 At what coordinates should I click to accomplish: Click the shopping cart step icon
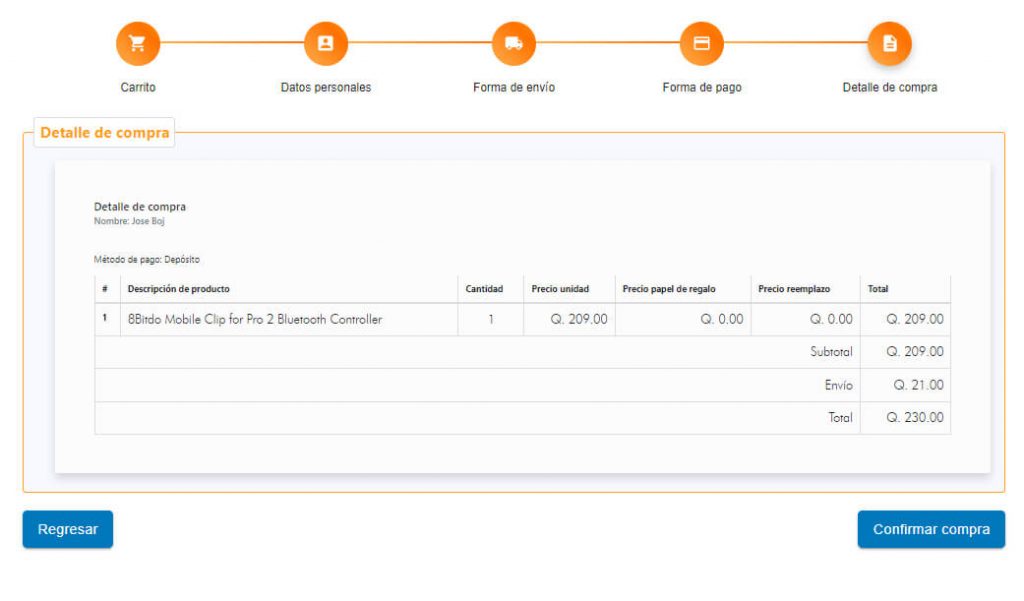point(138,43)
